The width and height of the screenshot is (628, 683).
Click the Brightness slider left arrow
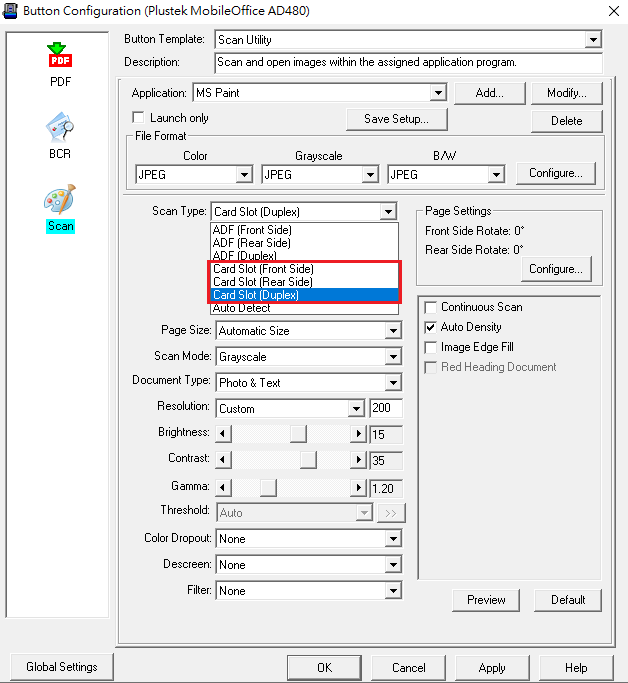224,434
